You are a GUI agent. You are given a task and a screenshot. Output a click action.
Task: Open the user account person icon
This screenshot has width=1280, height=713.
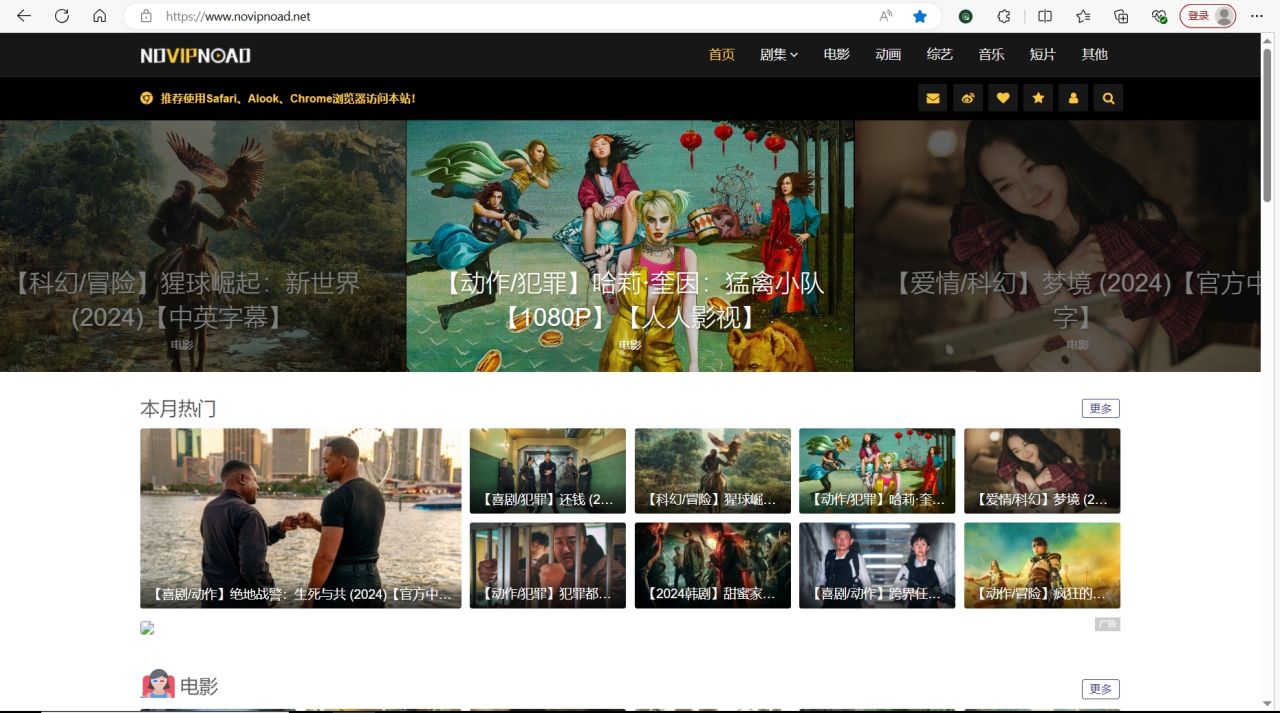[x=1073, y=98]
